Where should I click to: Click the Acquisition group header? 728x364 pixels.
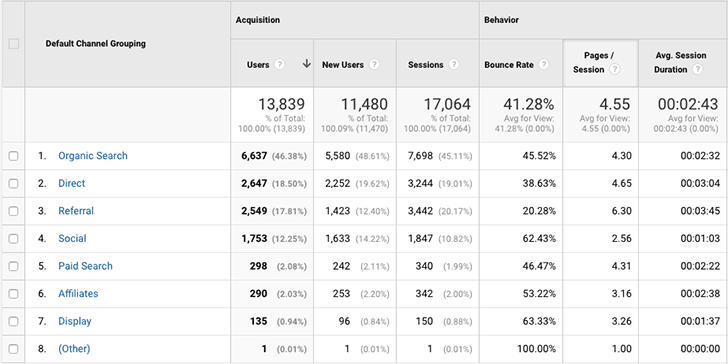(x=258, y=20)
